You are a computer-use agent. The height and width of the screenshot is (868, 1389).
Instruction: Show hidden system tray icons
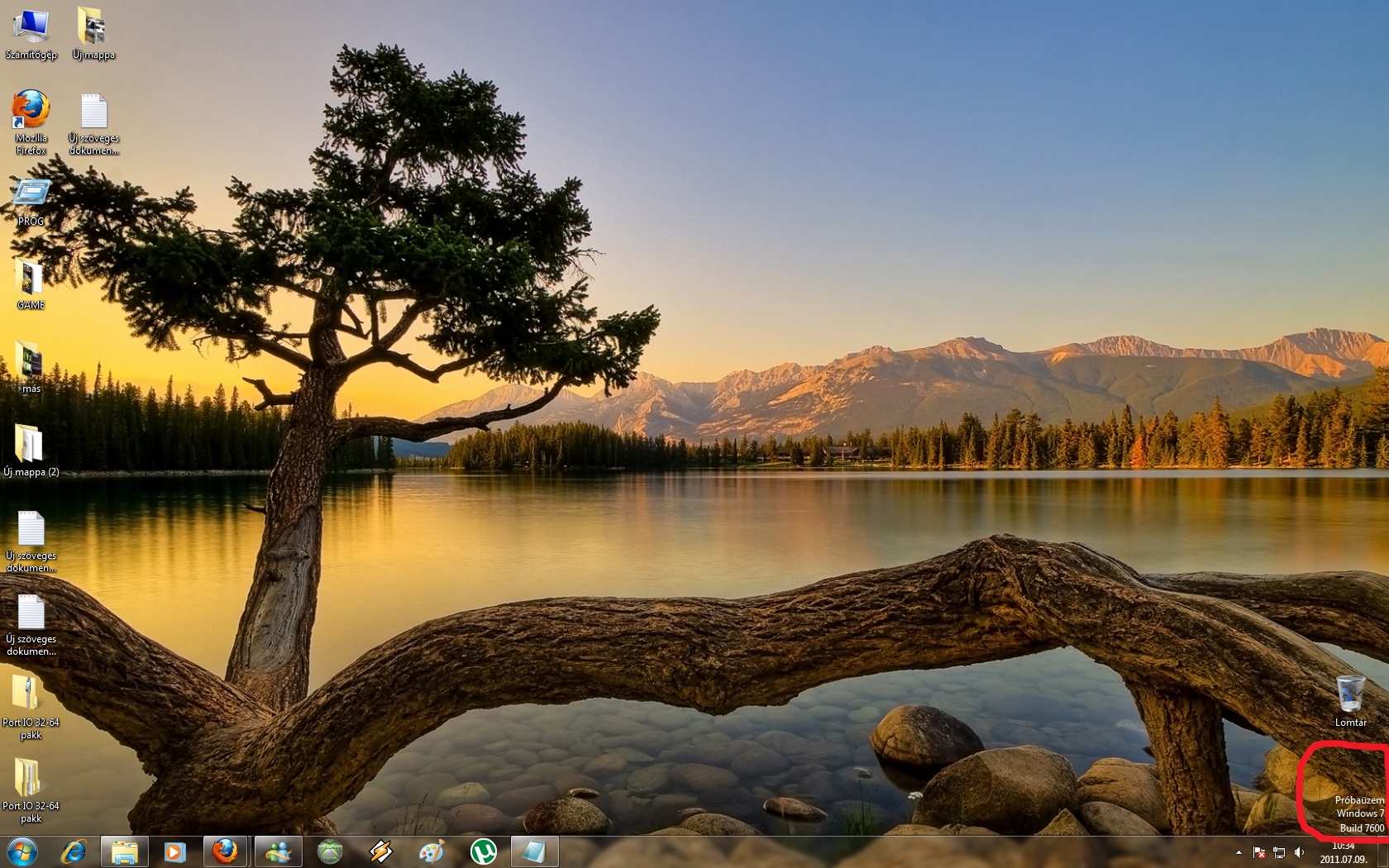(x=1239, y=852)
